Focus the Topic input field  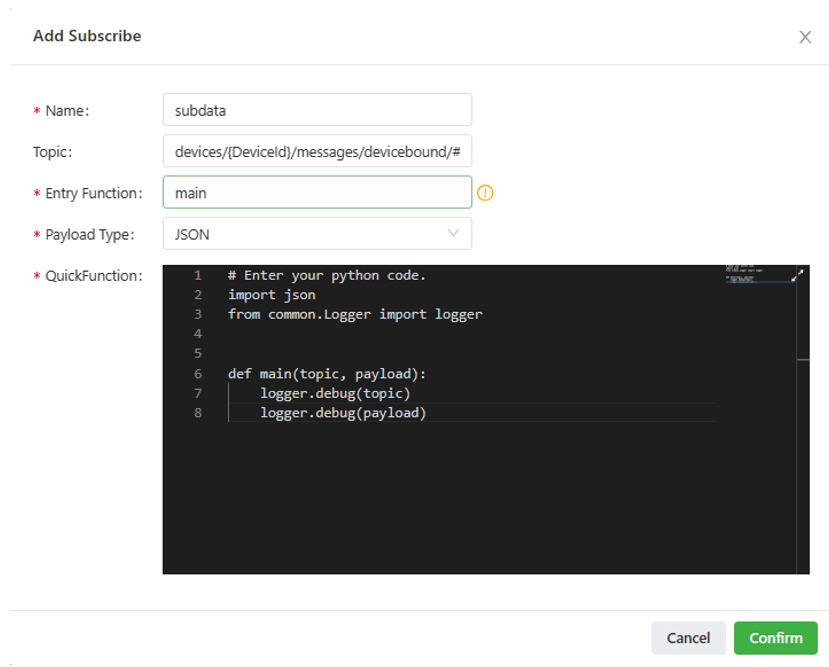coord(316,151)
